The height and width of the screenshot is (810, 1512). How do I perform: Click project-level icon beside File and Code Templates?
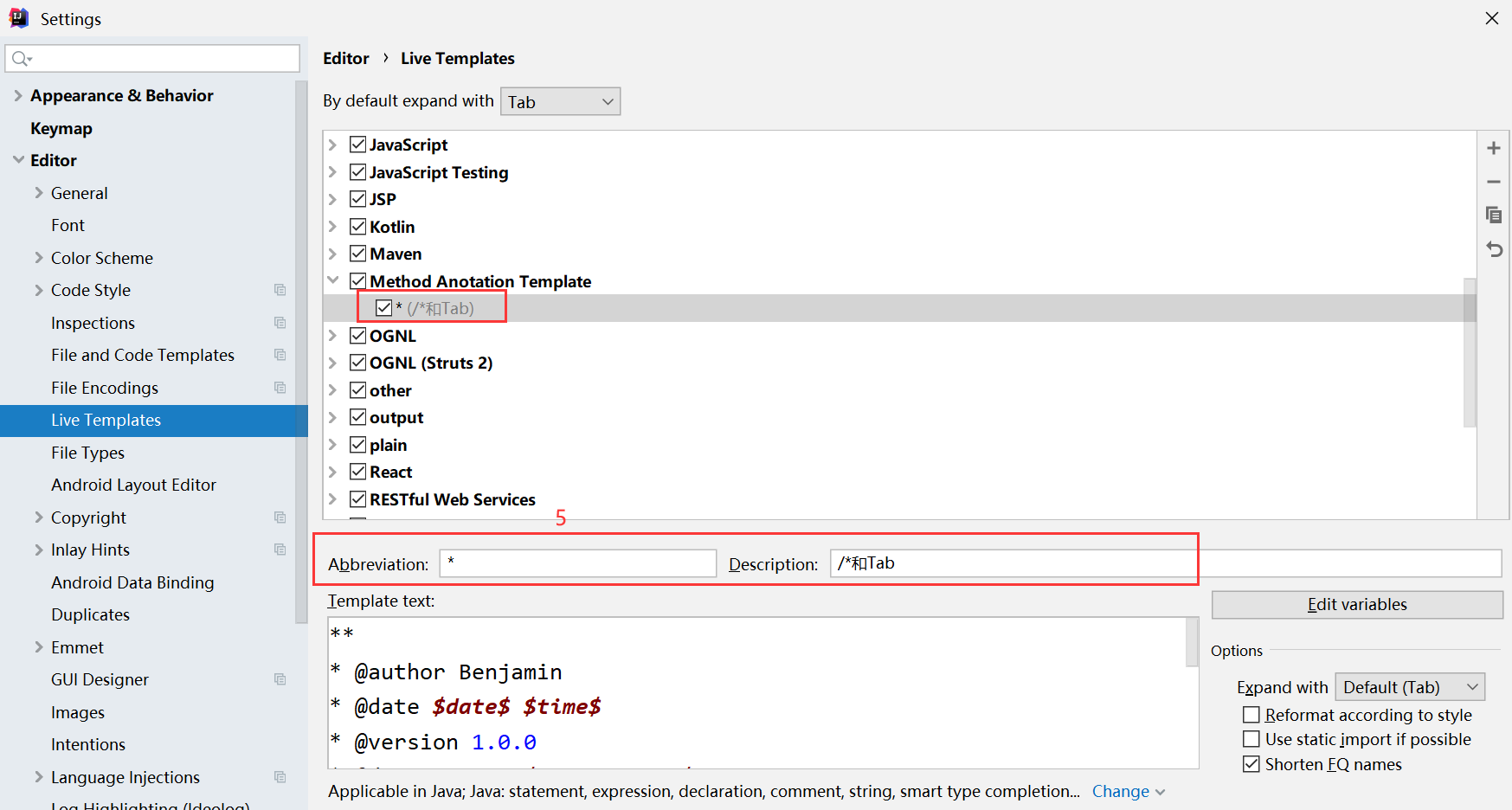pos(280,355)
